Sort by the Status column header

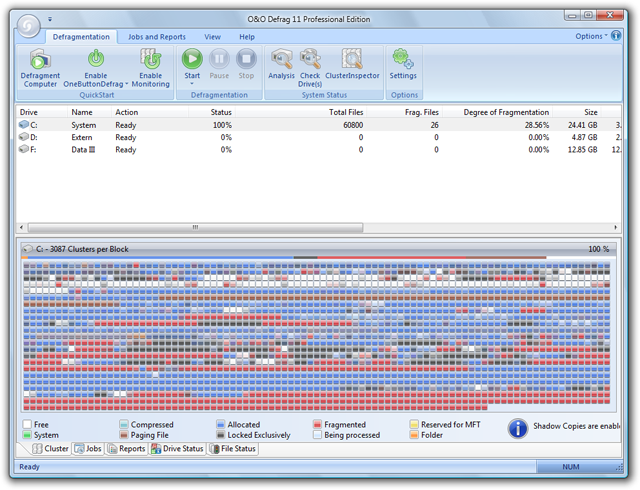point(212,112)
